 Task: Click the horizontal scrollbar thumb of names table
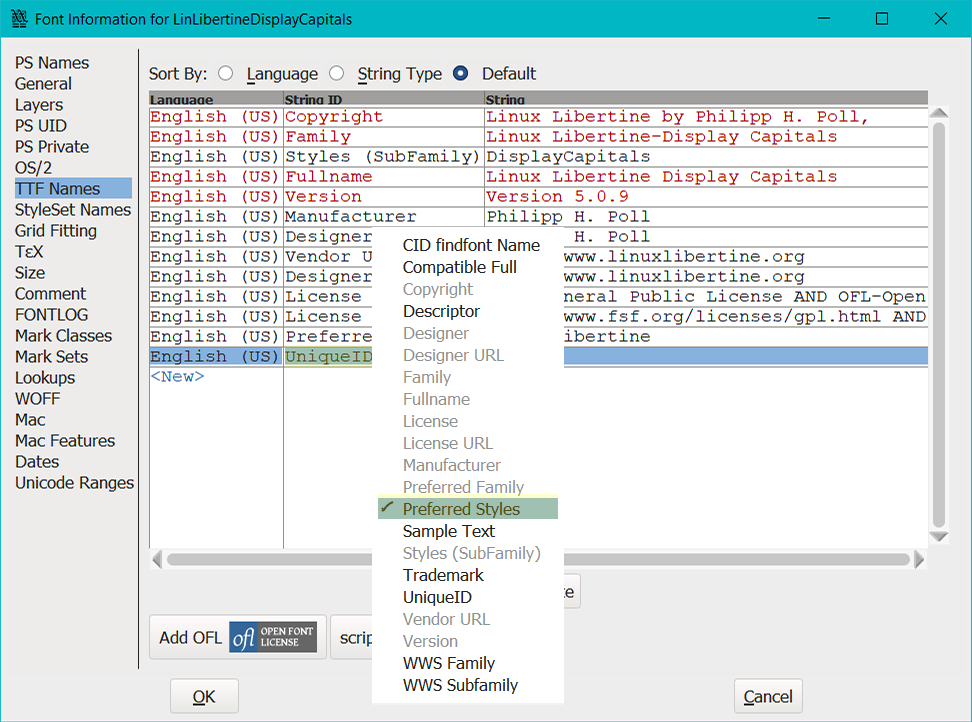point(538,560)
